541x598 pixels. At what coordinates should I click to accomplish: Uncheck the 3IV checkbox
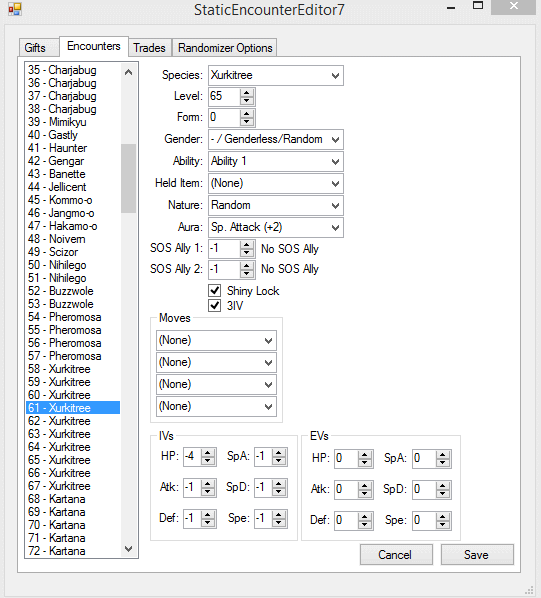215,305
